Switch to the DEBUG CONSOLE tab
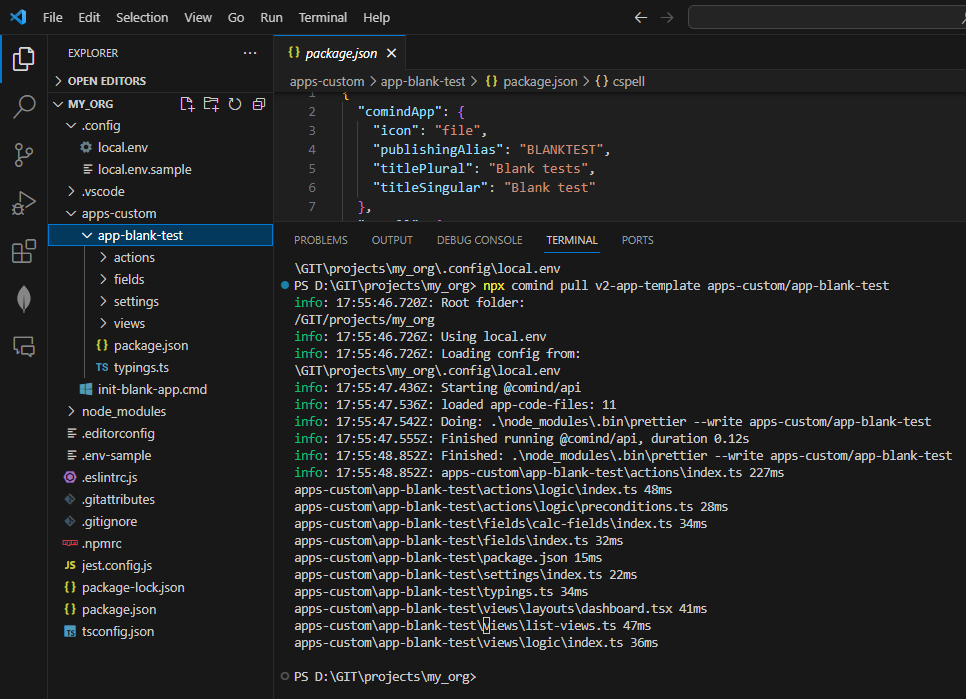Image resolution: width=966 pixels, height=699 pixels. point(479,240)
